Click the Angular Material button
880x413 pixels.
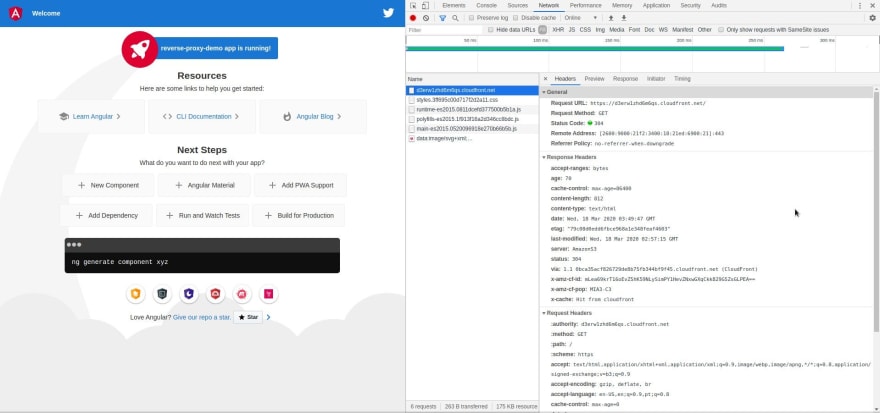204,185
